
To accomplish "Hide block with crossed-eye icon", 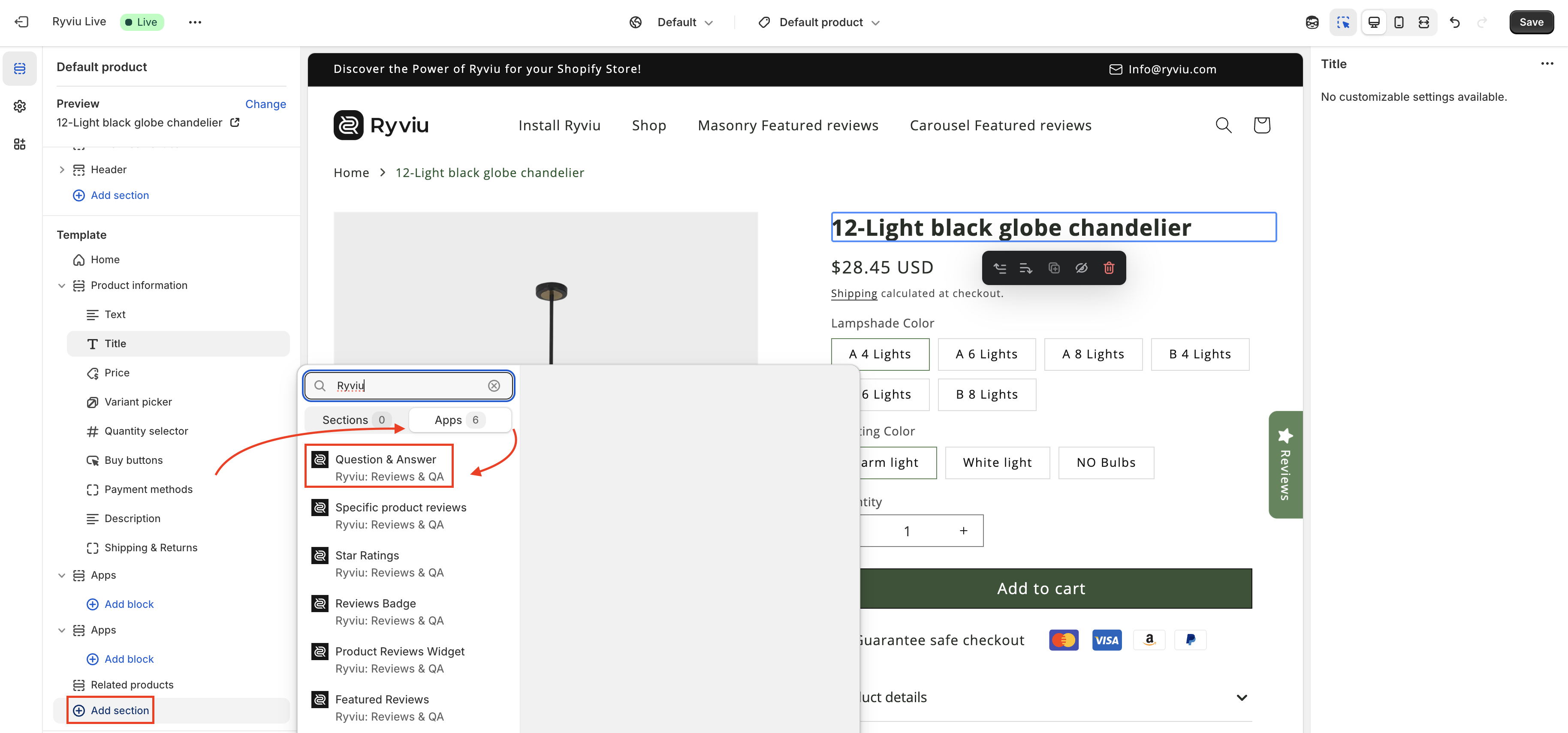I will click(1081, 267).
